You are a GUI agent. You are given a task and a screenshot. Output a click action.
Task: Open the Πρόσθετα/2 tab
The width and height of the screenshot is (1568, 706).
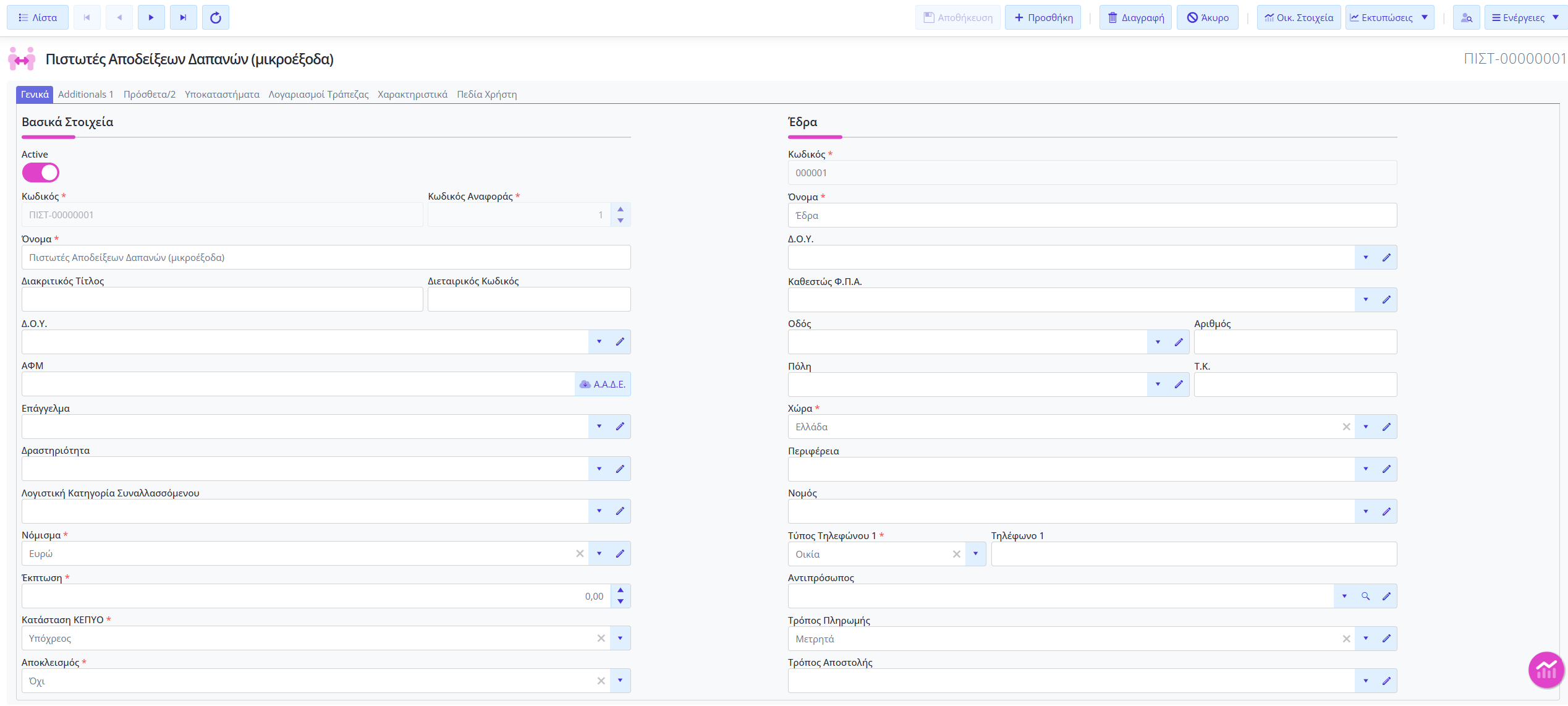[x=150, y=94]
